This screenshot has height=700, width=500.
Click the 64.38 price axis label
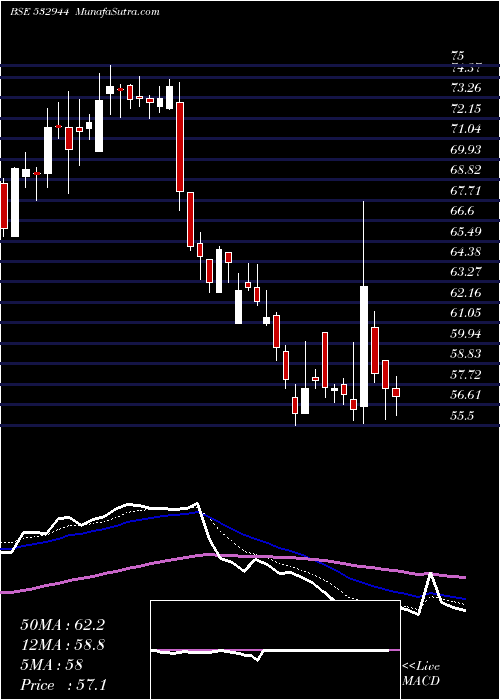[x=466, y=252]
